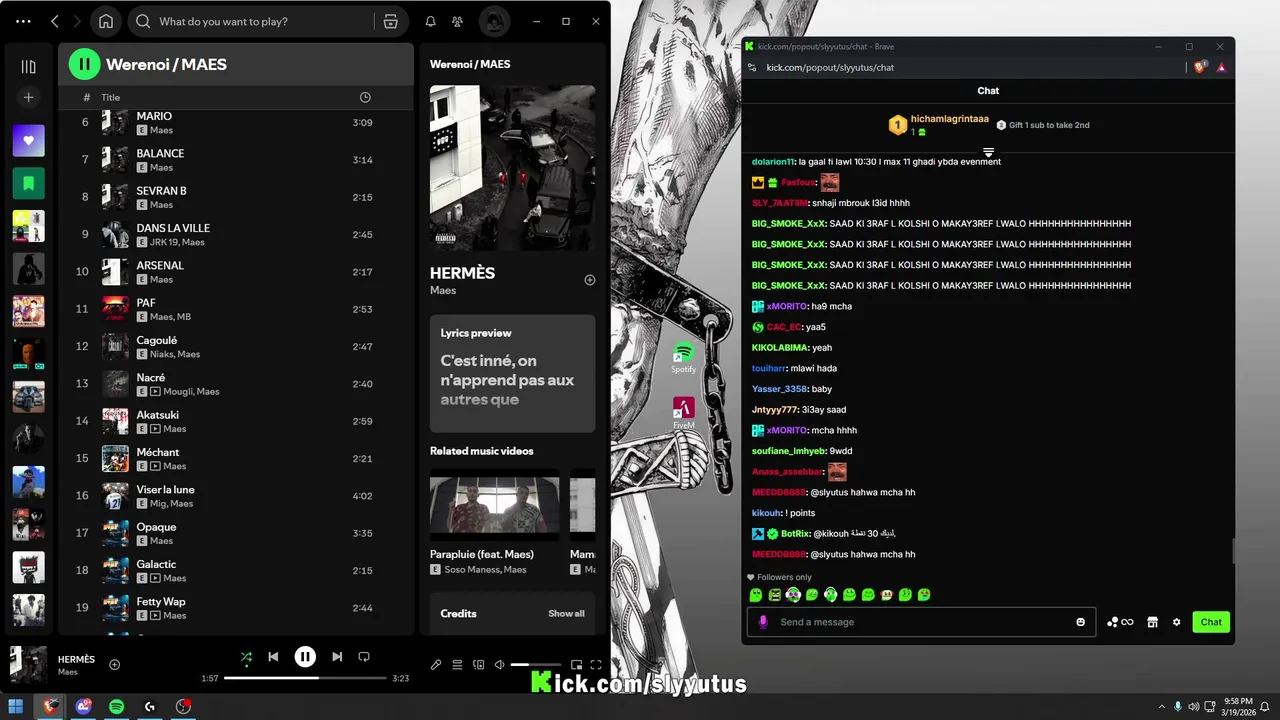
Task: Open artist link 'JRK 19'
Action: [164, 242]
